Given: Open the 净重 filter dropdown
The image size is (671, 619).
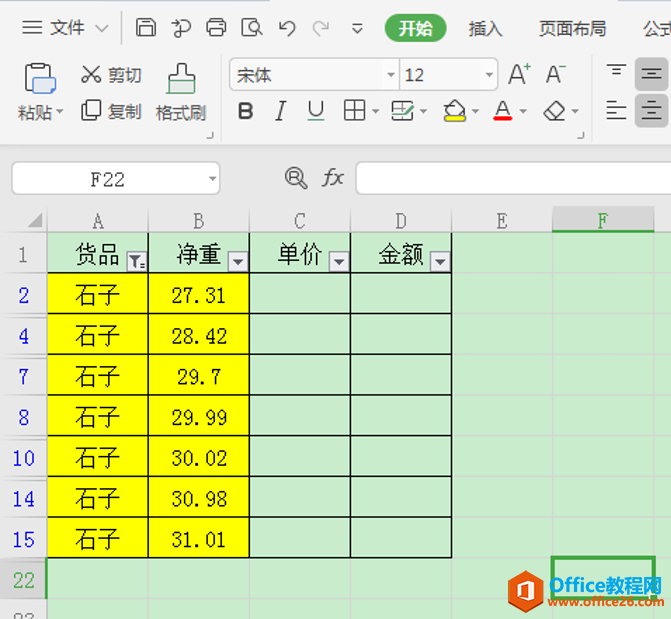Looking at the screenshot, I should click(x=238, y=261).
